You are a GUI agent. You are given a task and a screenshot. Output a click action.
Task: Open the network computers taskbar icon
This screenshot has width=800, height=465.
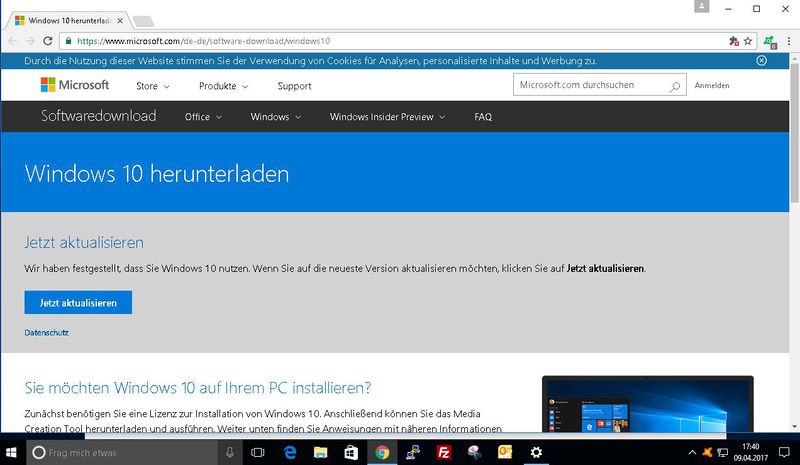point(412,452)
